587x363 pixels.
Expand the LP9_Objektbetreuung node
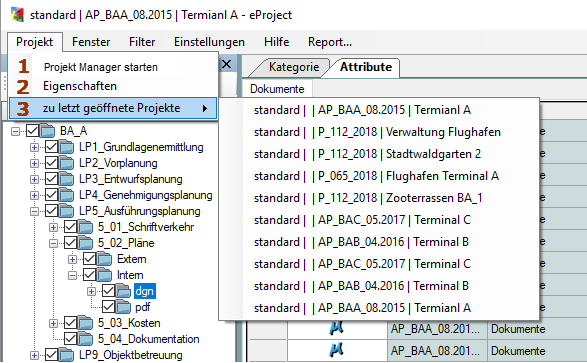pyautogui.click(x=34, y=356)
